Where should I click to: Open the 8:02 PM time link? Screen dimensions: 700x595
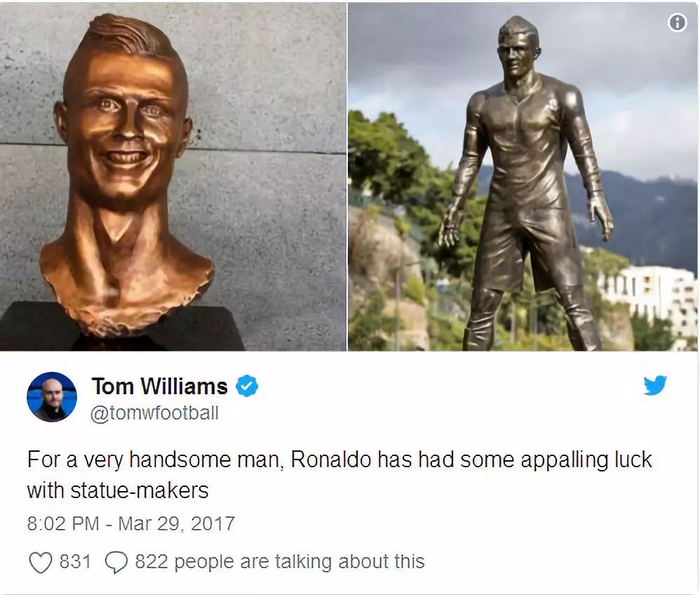(x=63, y=524)
